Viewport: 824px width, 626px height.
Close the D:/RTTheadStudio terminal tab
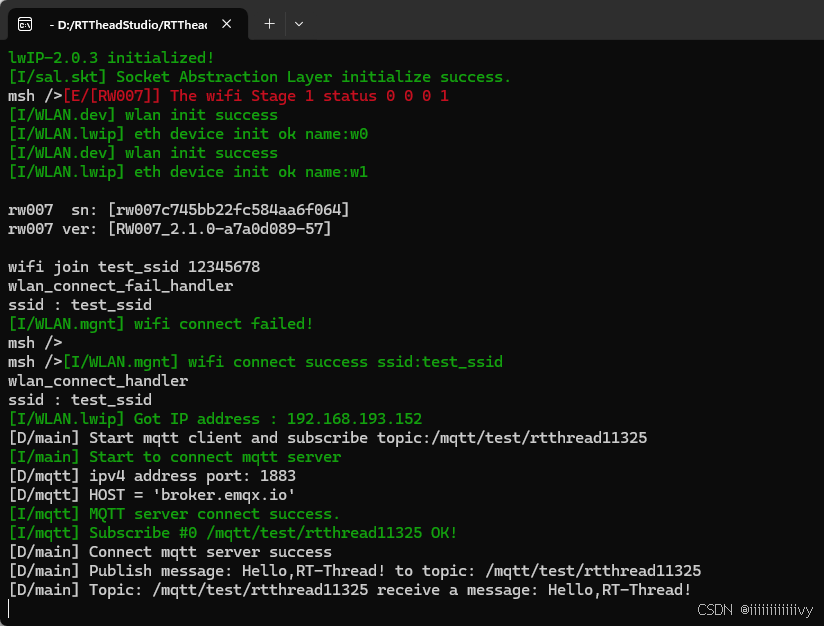tap(226, 24)
